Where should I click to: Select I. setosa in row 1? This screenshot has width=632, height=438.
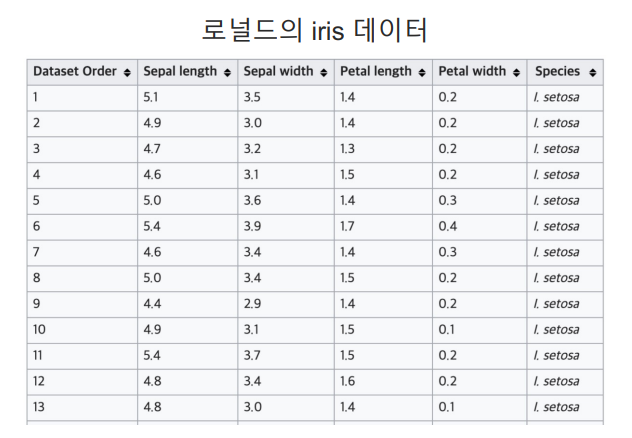click(556, 97)
